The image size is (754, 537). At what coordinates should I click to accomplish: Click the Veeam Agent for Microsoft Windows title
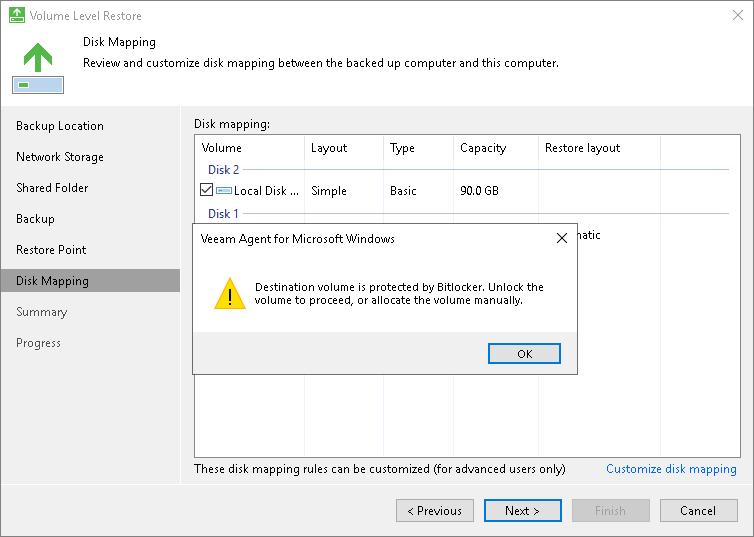coord(297,239)
